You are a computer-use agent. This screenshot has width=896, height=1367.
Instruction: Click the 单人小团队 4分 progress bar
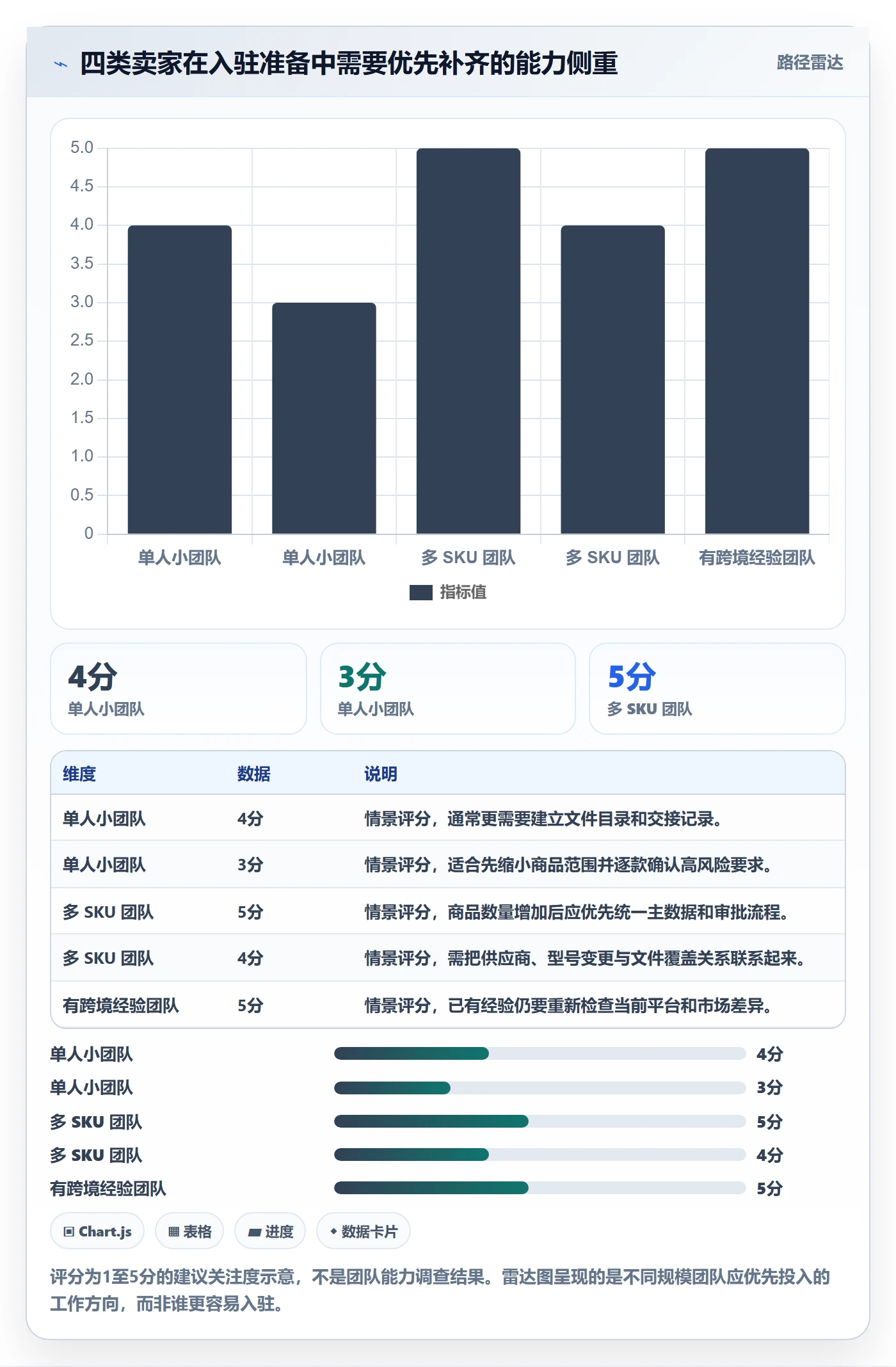[540, 1053]
